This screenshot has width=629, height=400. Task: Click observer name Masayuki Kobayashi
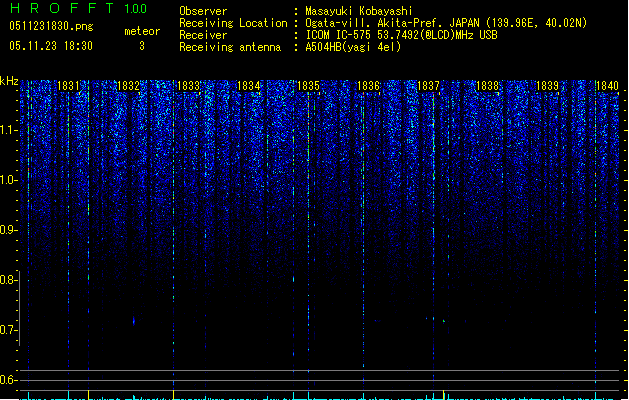click(x=359, y=11)
